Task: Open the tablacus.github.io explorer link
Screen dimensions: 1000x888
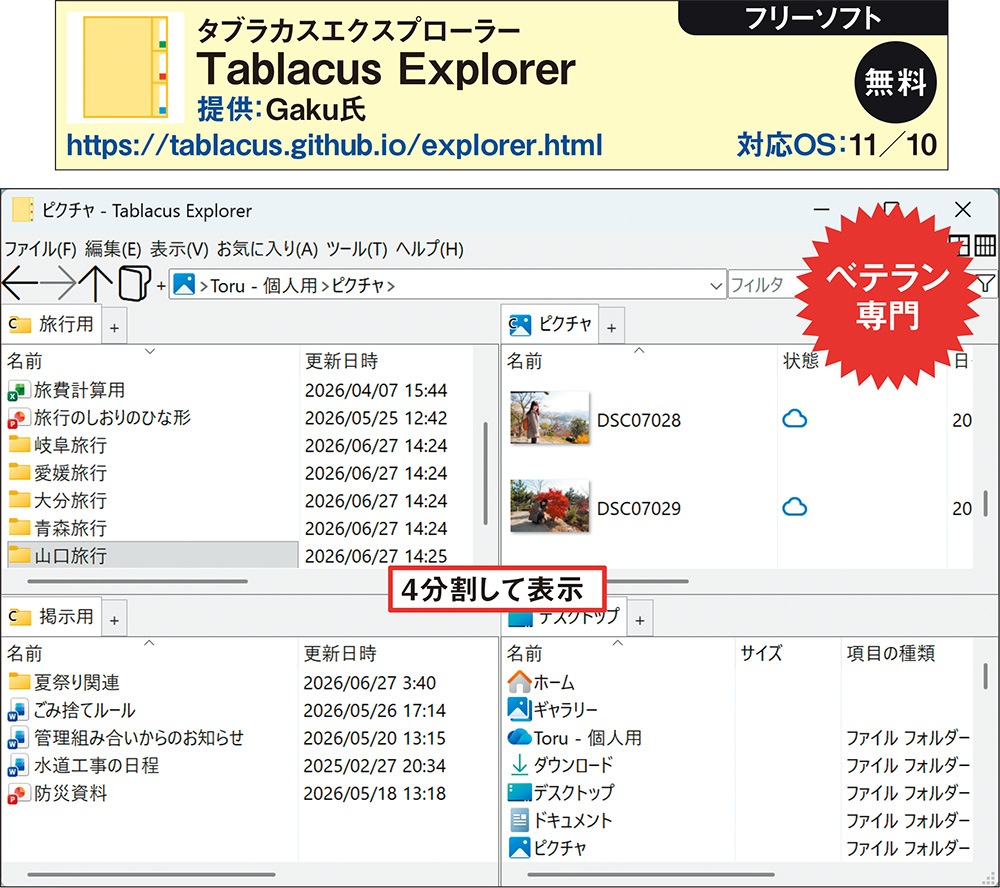Action: 334,145
